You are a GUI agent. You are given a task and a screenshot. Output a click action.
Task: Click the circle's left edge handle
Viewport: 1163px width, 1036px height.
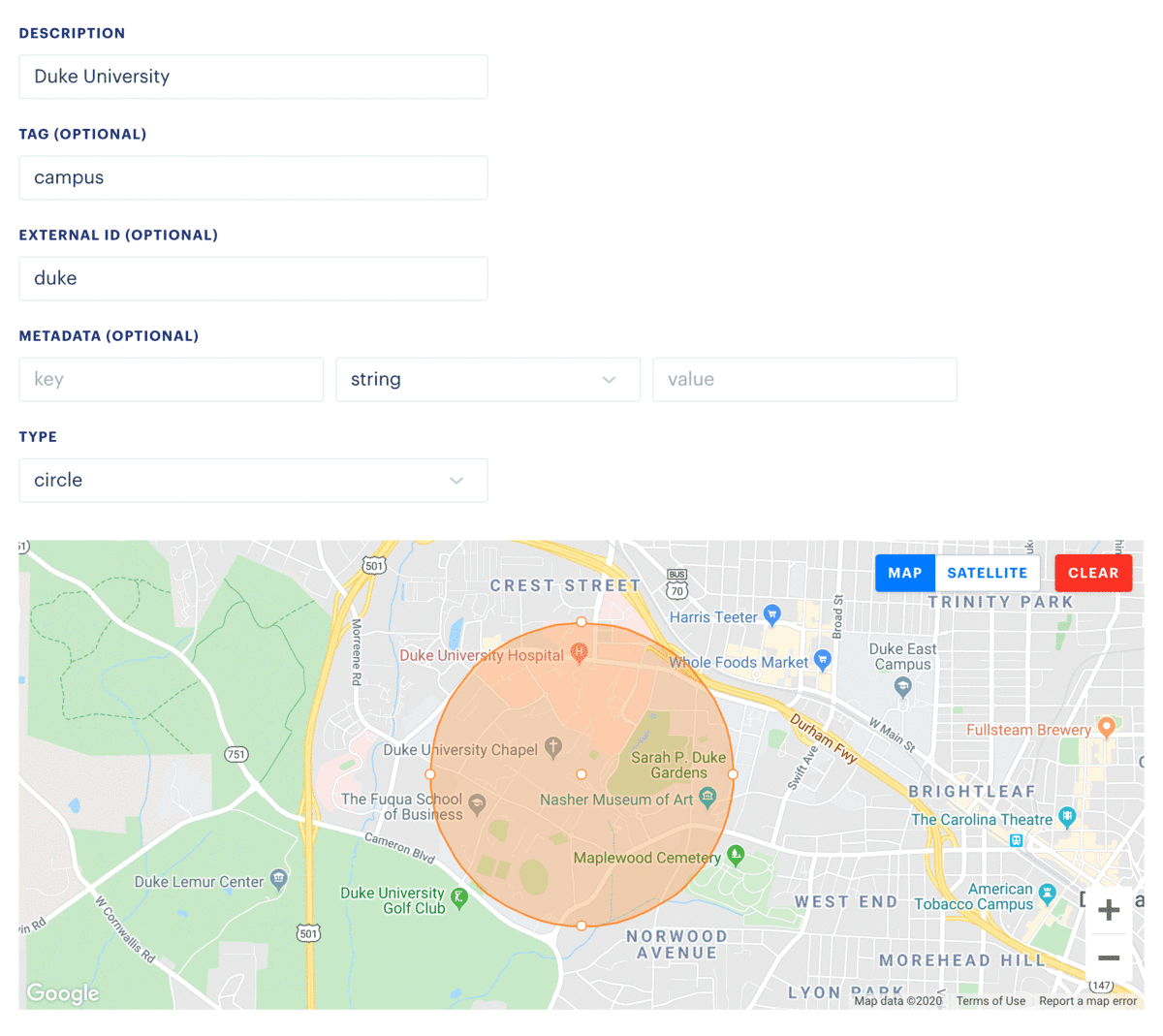coord(430,774)
